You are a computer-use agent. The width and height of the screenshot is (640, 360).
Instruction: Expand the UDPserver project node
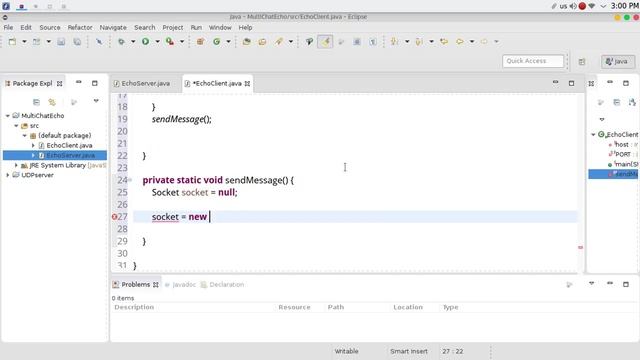(x=8, y=175)
